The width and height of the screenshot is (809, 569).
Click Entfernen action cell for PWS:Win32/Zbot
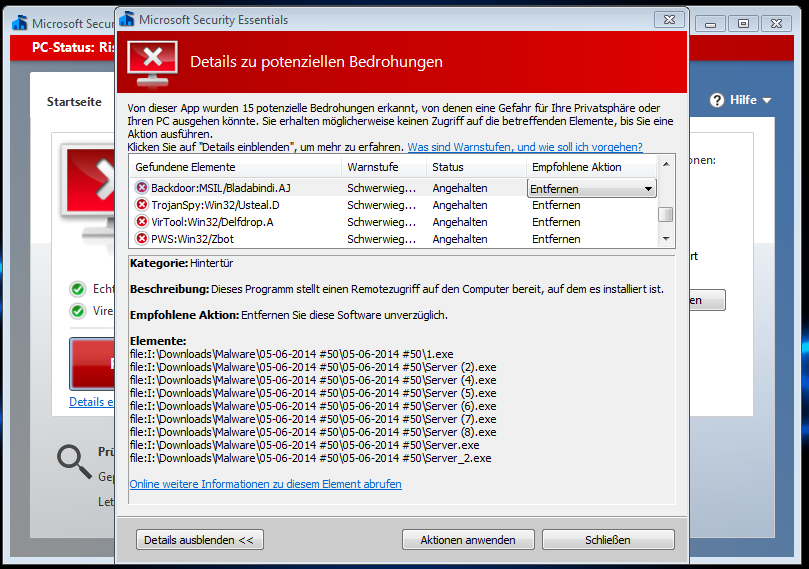[x=556, y=239]
